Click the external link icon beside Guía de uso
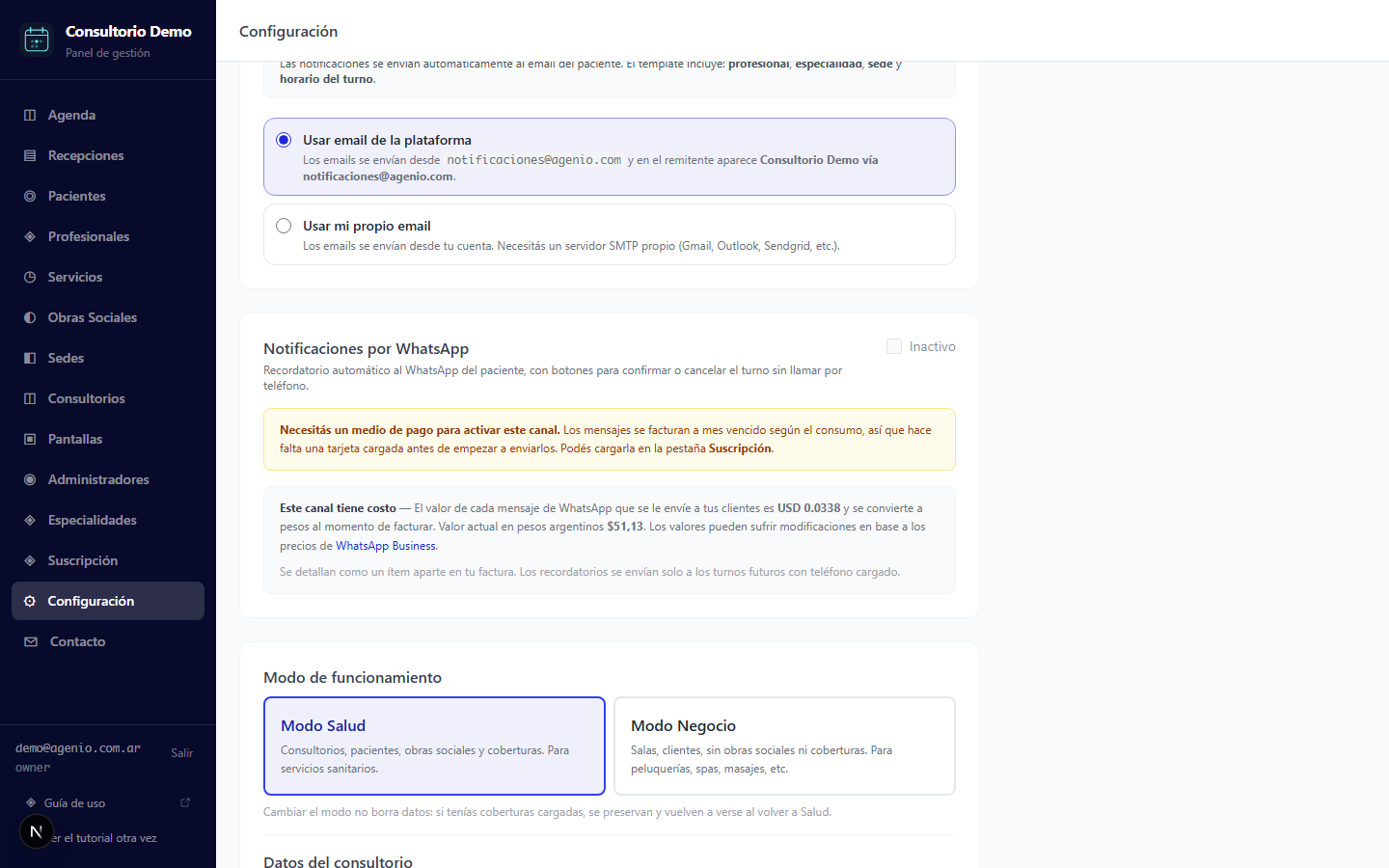 pos(185,802)
